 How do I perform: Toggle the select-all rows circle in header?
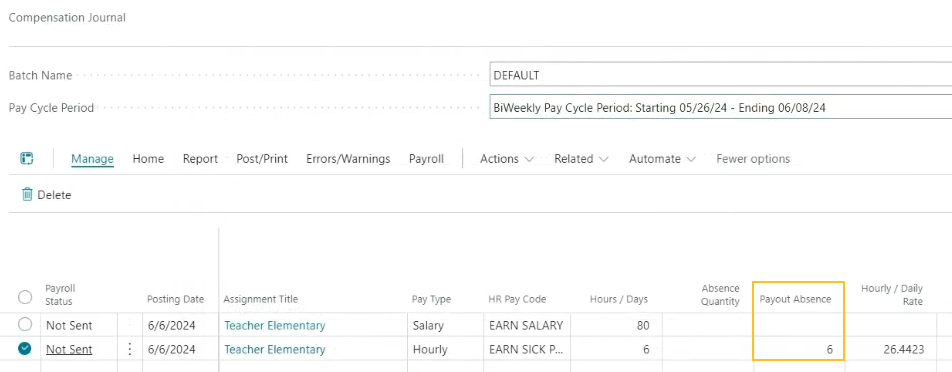click(x=25, y=297)
